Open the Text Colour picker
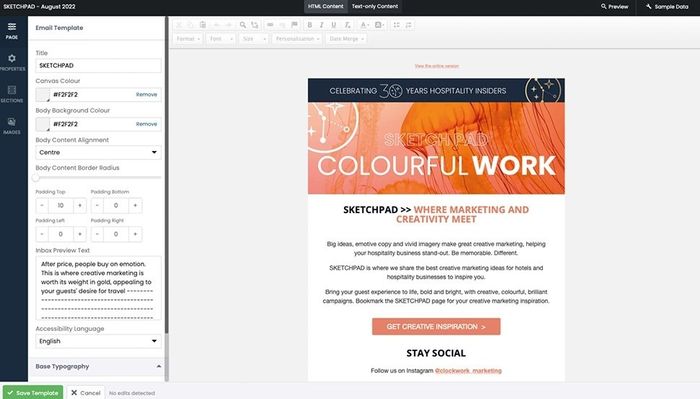This screenshot has height=399, width=700. click(364, 25)
